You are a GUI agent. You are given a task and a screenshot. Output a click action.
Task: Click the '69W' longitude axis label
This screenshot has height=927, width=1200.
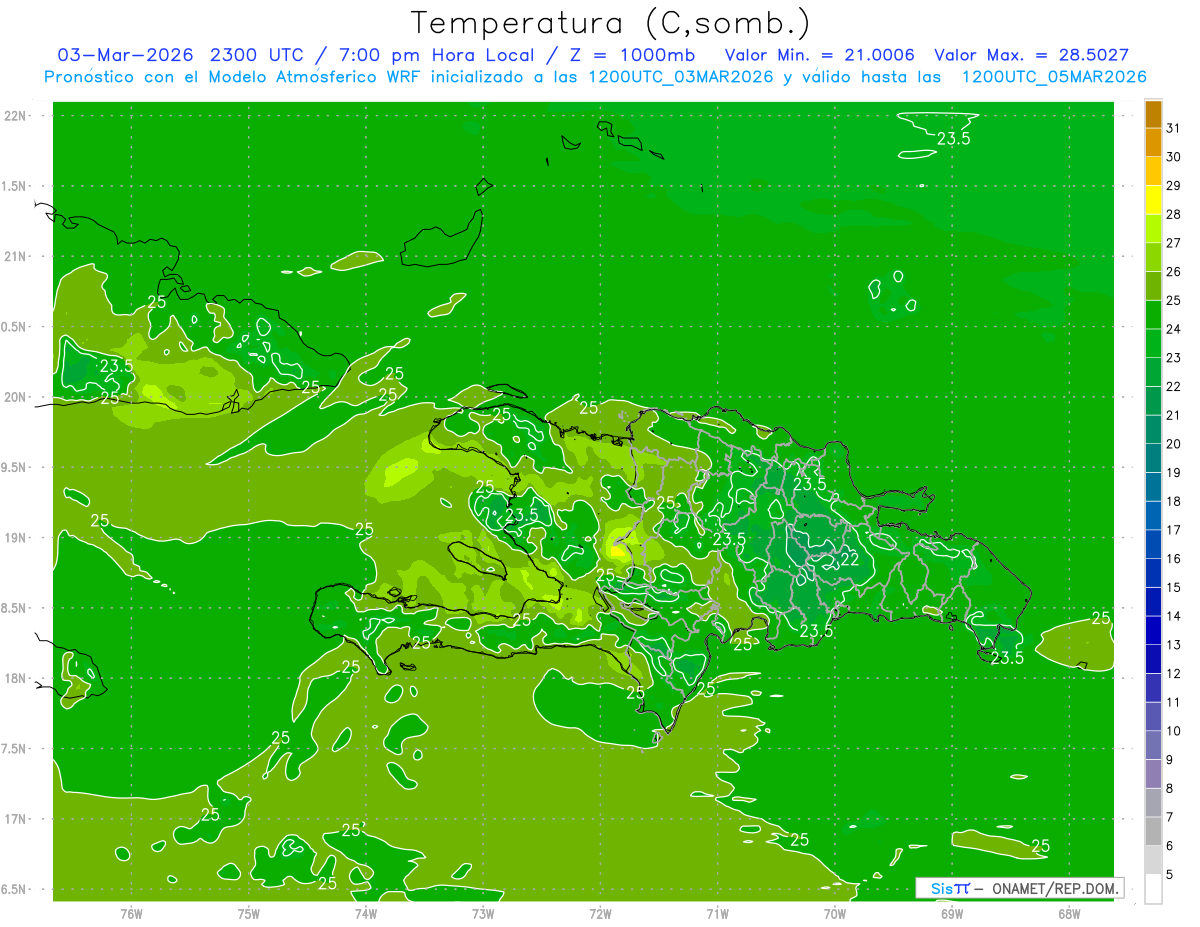pyautogui.click(x=952, y=913)
